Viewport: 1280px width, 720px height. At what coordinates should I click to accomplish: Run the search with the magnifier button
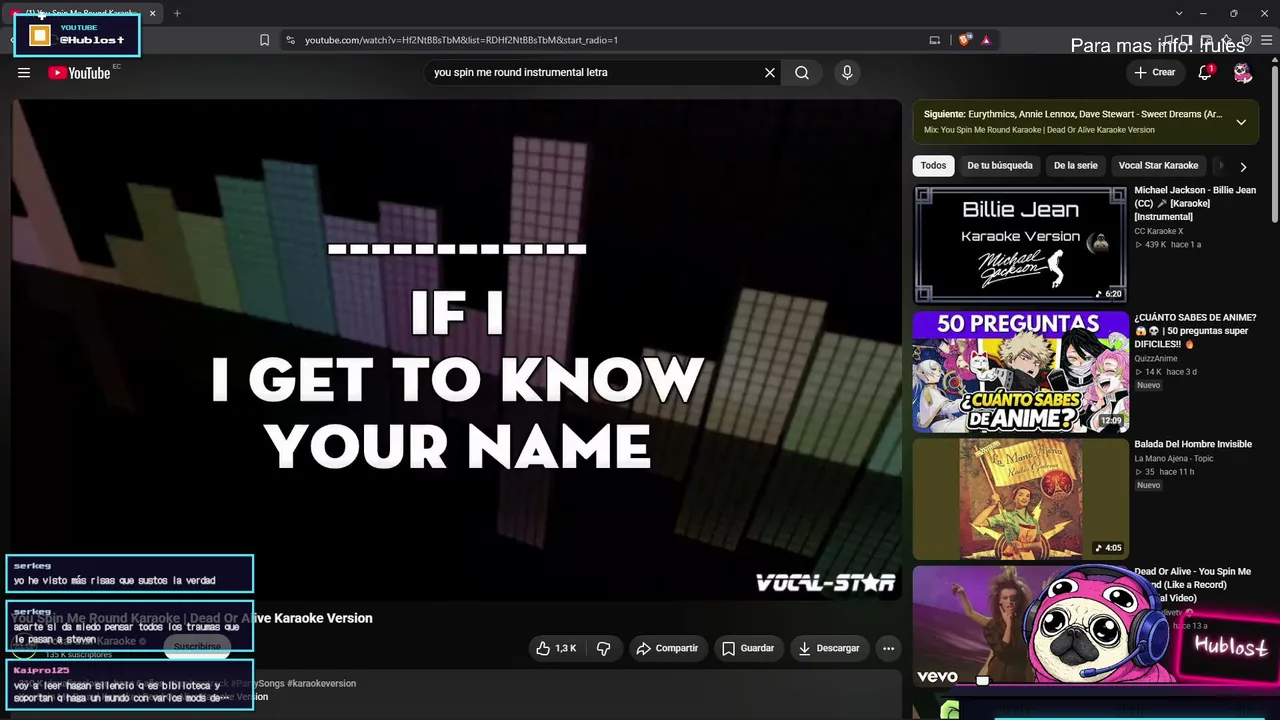point(802,72)
